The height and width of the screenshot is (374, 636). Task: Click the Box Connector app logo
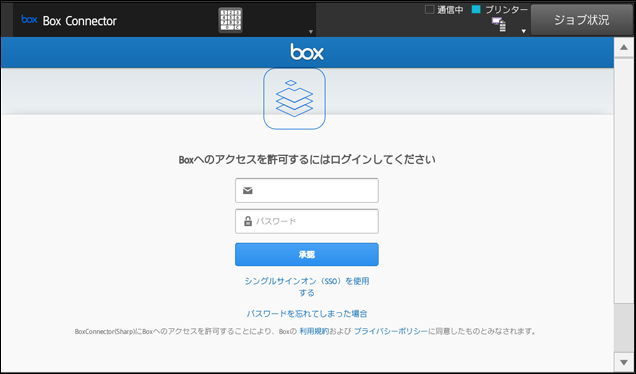[29, 19]
